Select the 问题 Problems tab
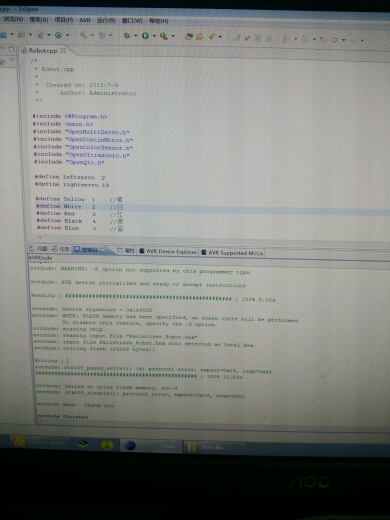The image size is (390, 520). (39, 249)
